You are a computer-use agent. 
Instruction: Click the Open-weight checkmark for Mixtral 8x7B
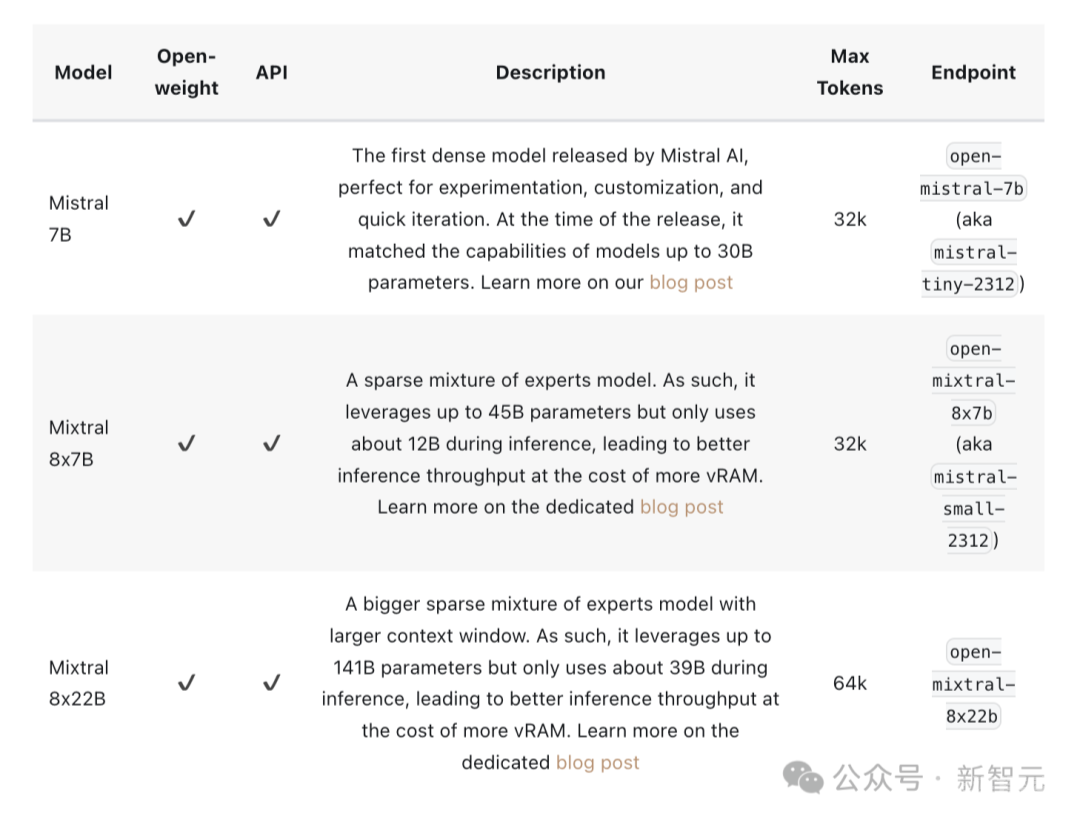[x=186, y=443]
